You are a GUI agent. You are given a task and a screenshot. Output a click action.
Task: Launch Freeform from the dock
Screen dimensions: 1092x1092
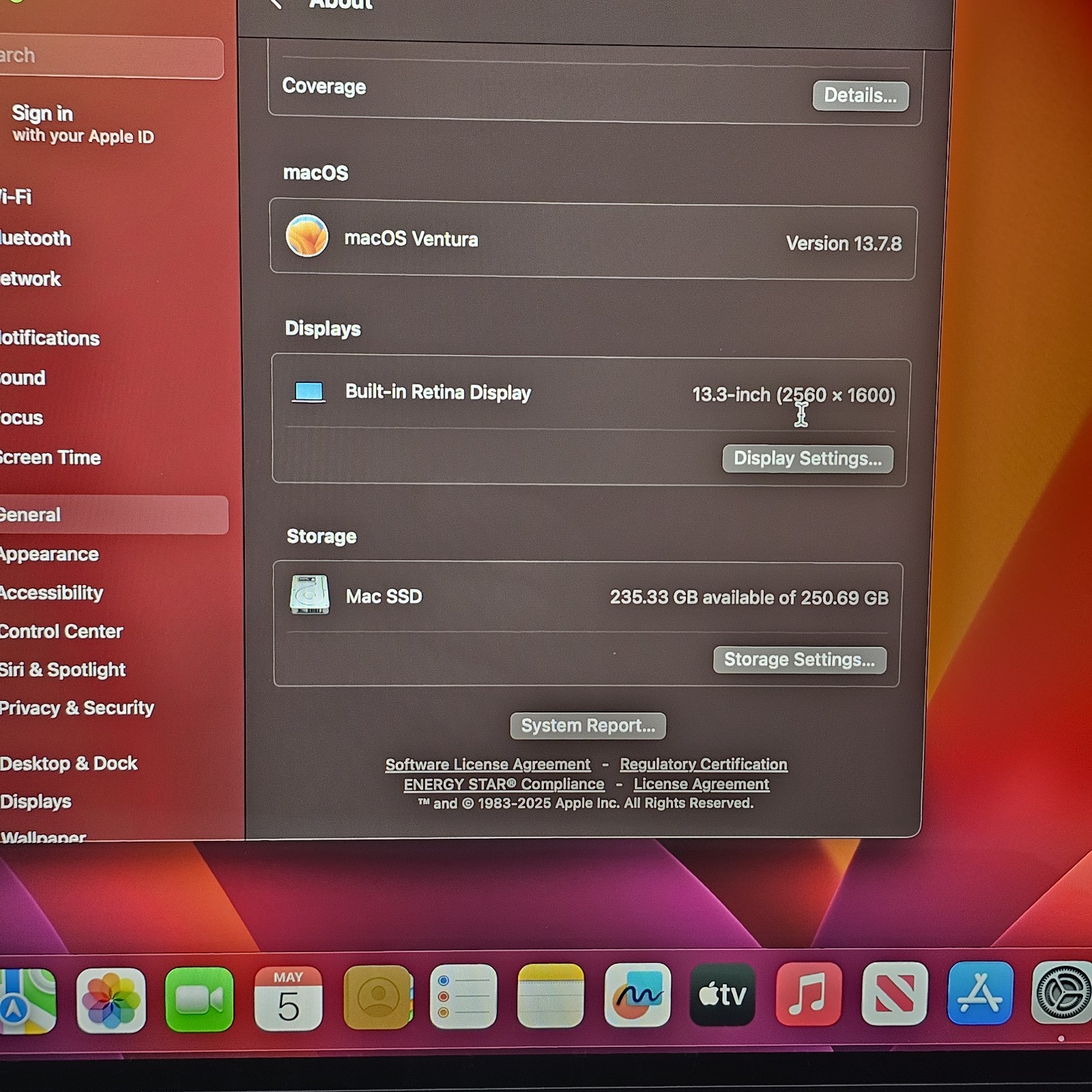pyautogui.click(x=637, y=994)
